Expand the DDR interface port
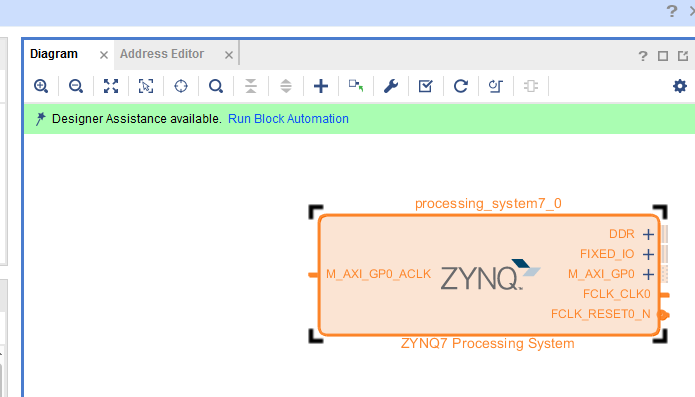 (648, 234)
